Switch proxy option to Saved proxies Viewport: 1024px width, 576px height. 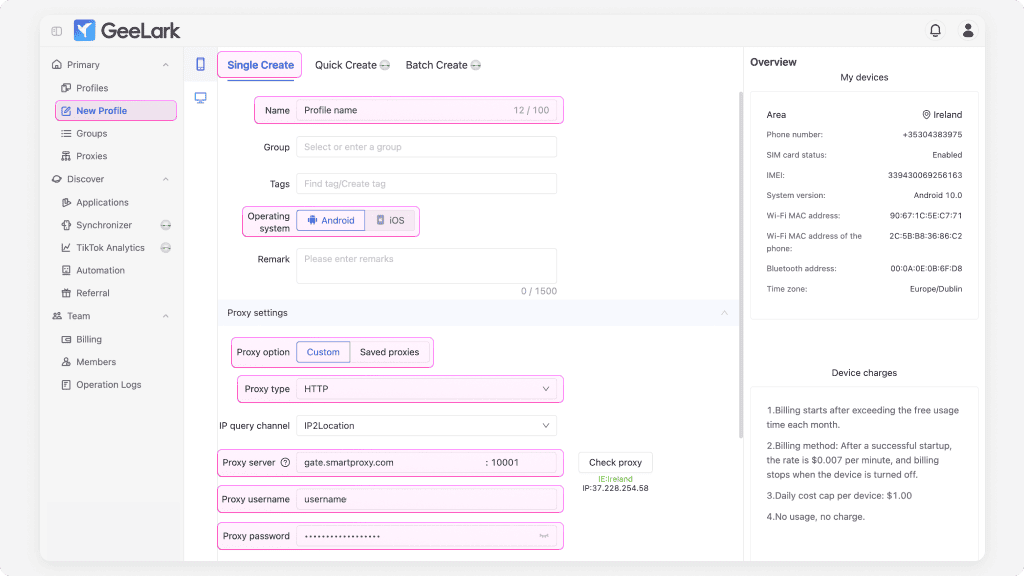point(389,352)
